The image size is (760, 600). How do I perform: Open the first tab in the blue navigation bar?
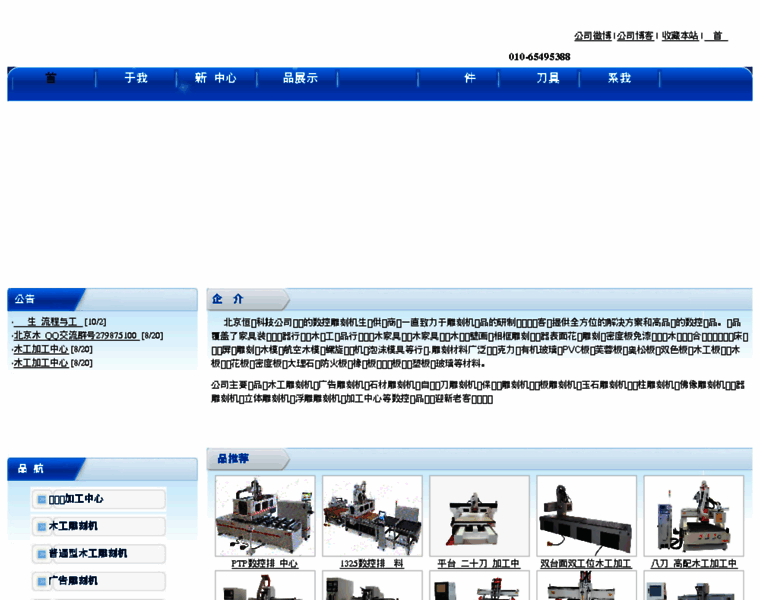(x=51, y=78)
